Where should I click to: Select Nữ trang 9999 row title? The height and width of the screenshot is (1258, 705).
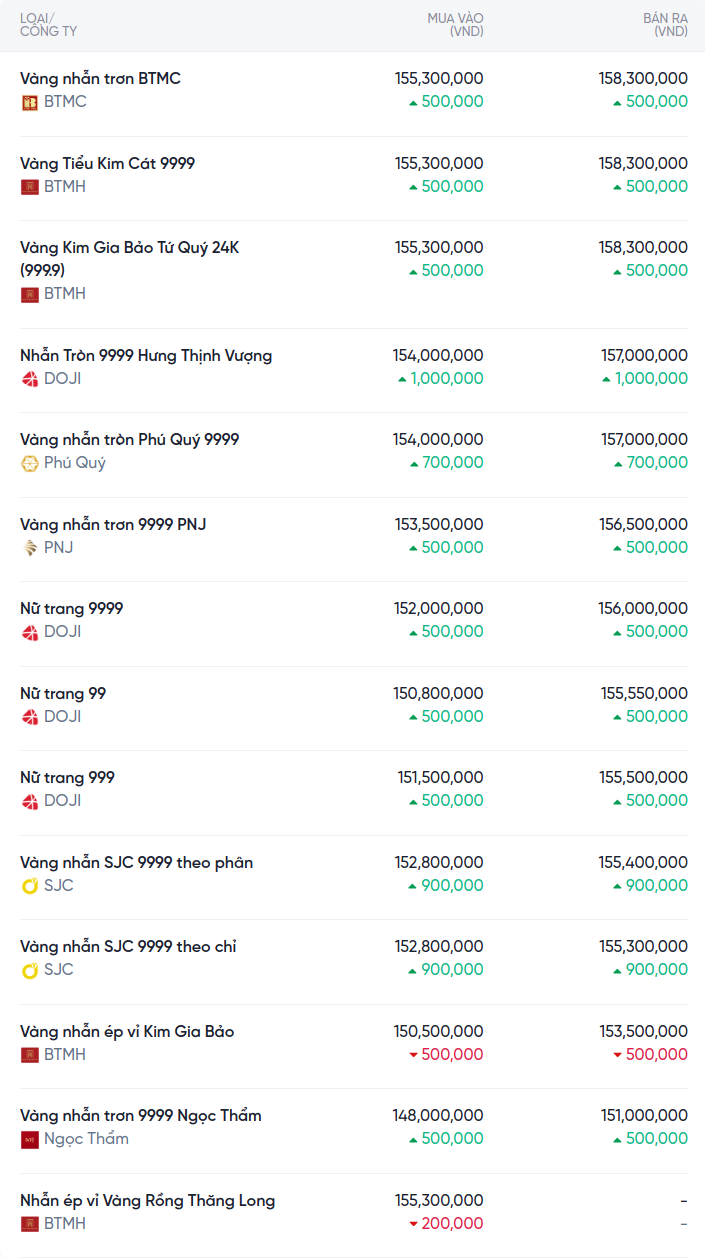click(x=71, y=608)
